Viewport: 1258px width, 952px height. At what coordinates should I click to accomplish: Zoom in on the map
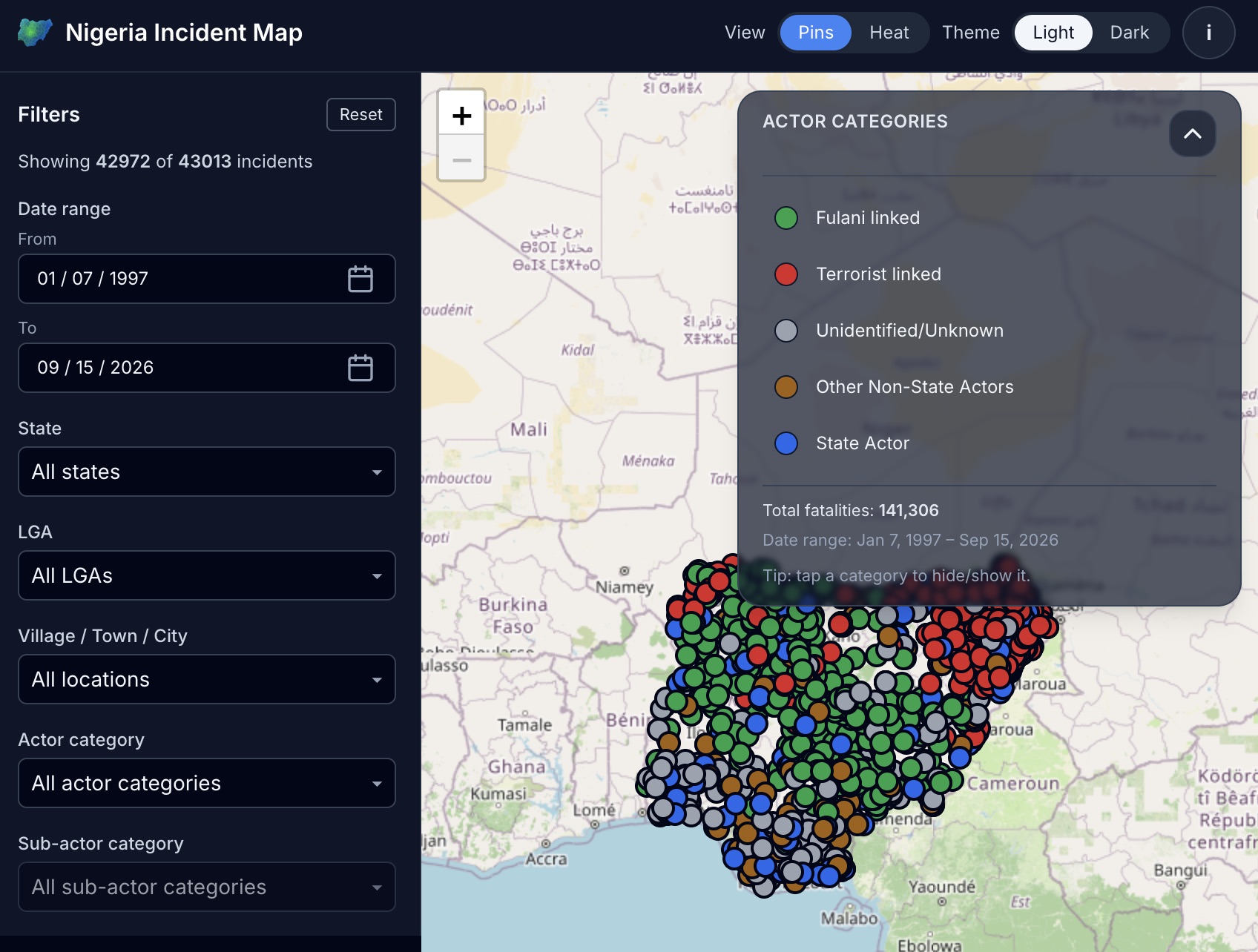[461, 115]
